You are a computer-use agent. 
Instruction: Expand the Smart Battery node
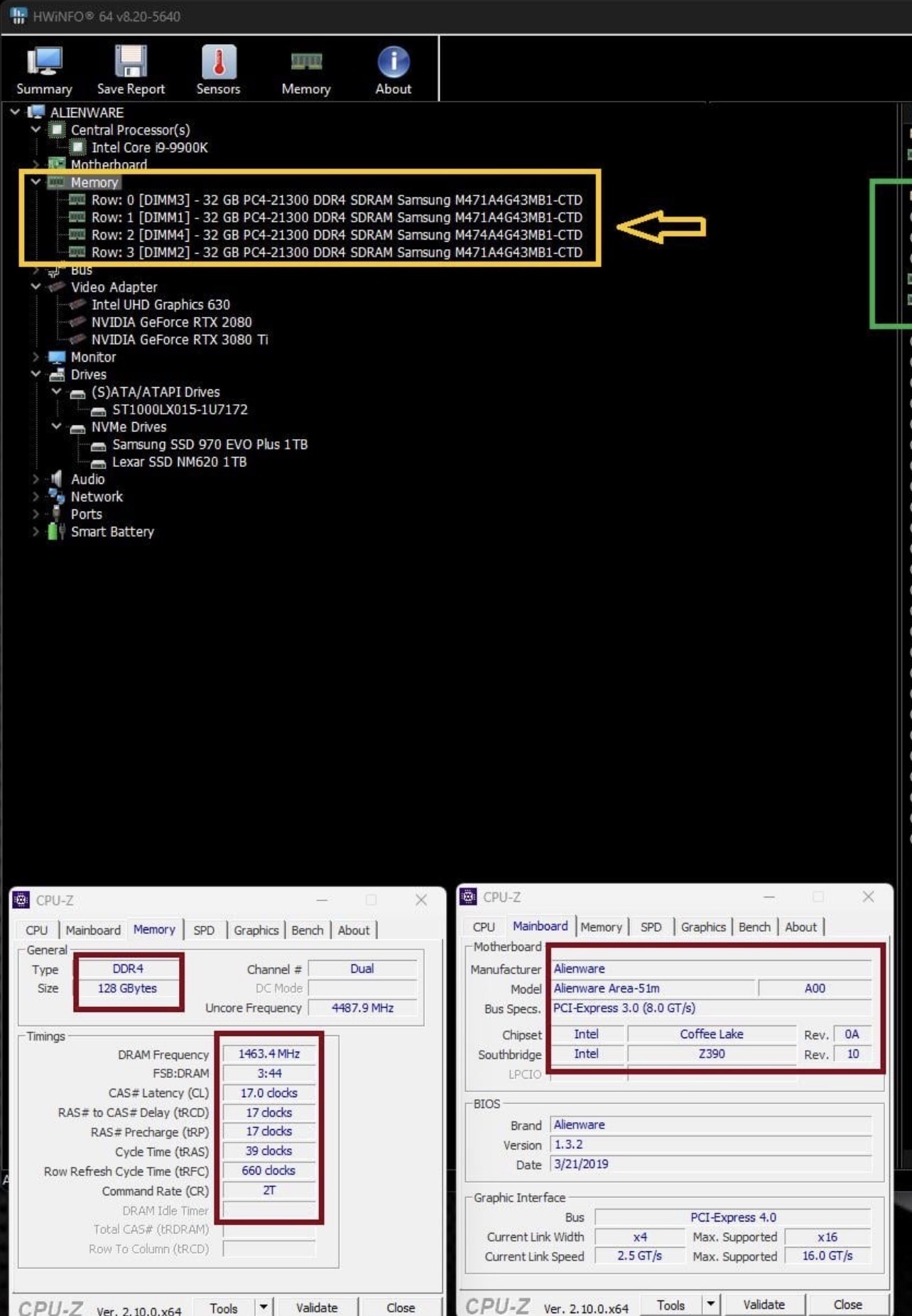(36, 532)
